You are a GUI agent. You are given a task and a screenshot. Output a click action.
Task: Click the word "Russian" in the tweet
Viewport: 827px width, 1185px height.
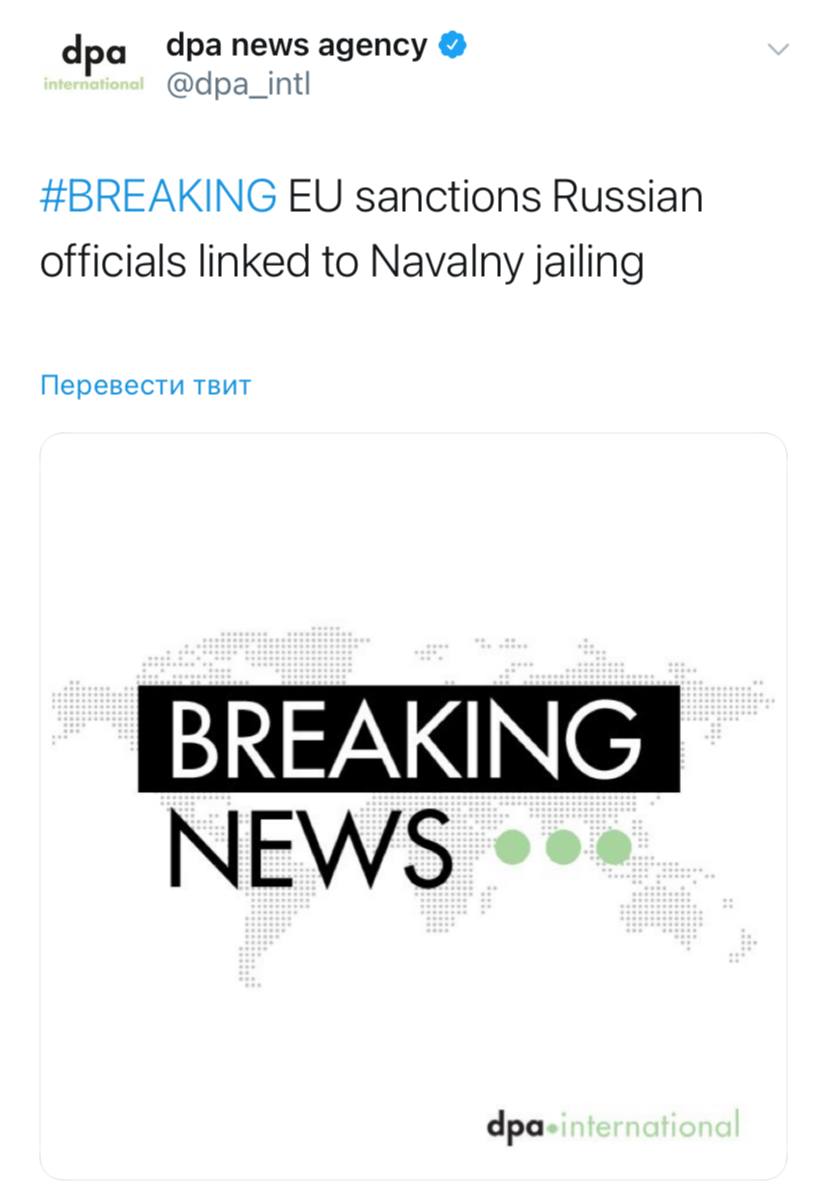(x=628, y=197)
